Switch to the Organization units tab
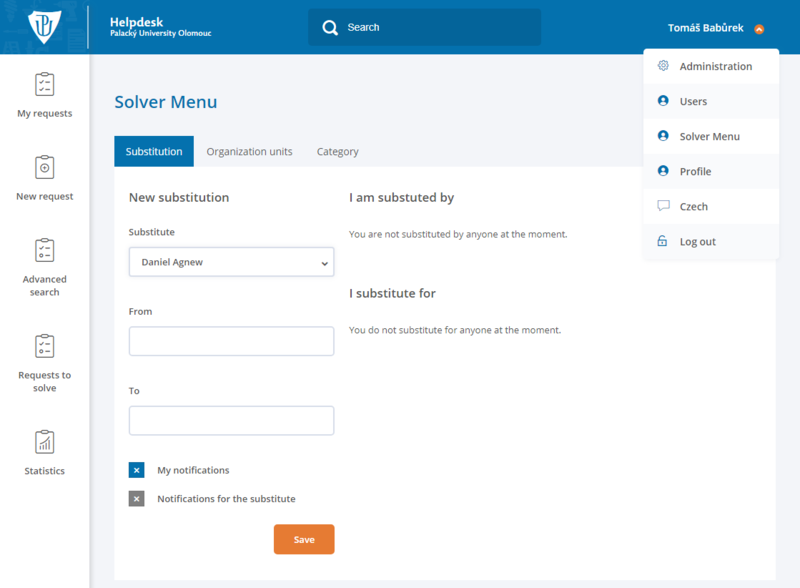This screenshot has height=588, width=800. [249, 152]
